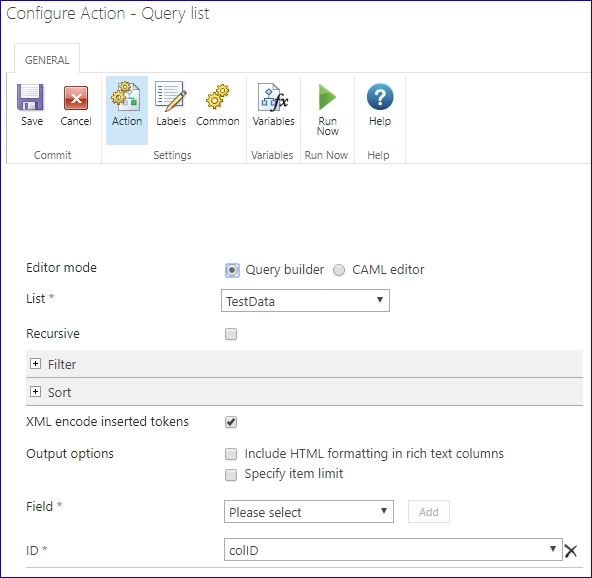This screenshot has width=592, height=578.
Task: Click the Configure Action - Query list title
Action: click(x=108, y=14)
